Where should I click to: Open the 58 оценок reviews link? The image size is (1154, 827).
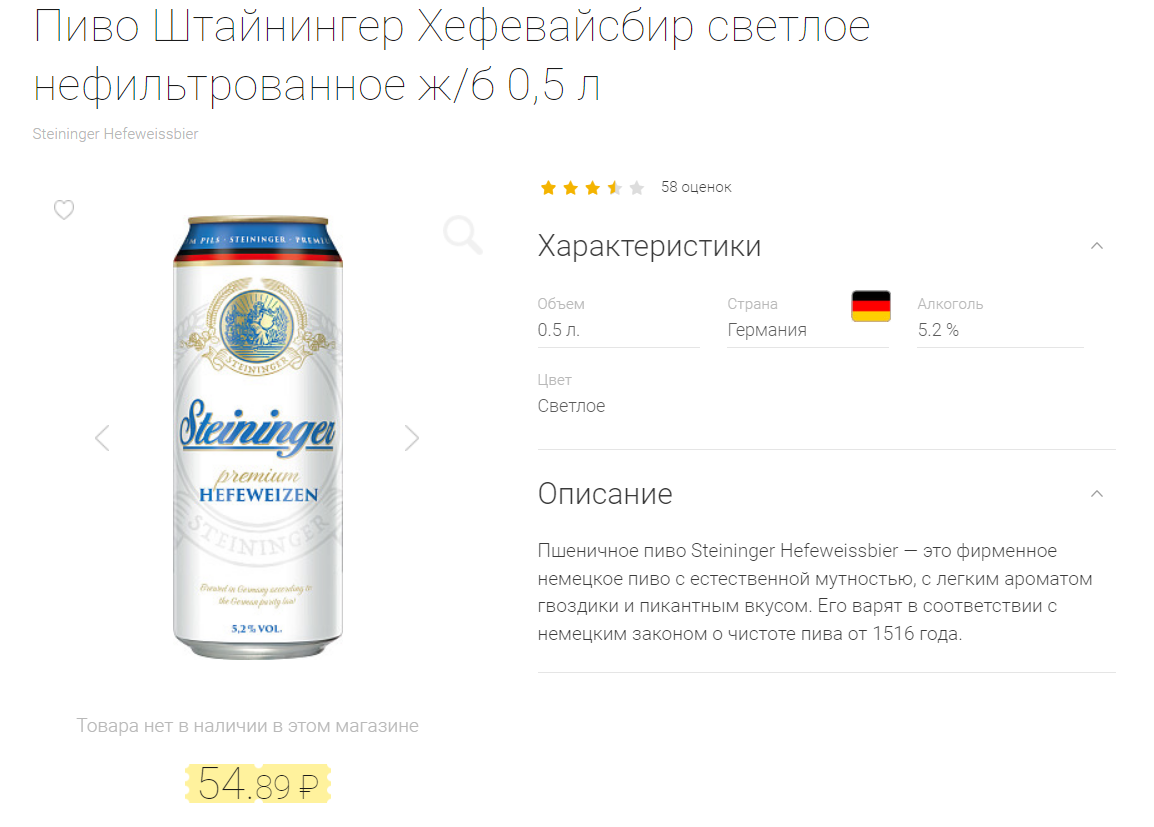tap(696, 187)
